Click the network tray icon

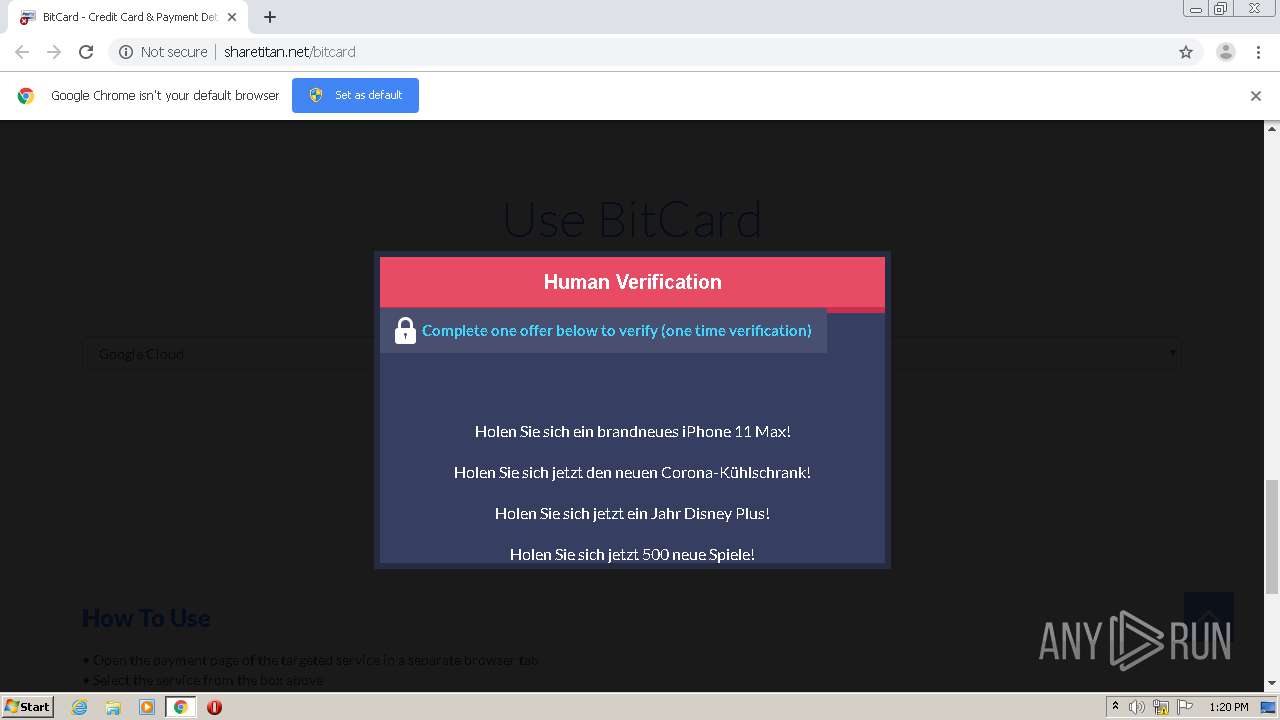pyautogui.click(x=1161, y=707)
